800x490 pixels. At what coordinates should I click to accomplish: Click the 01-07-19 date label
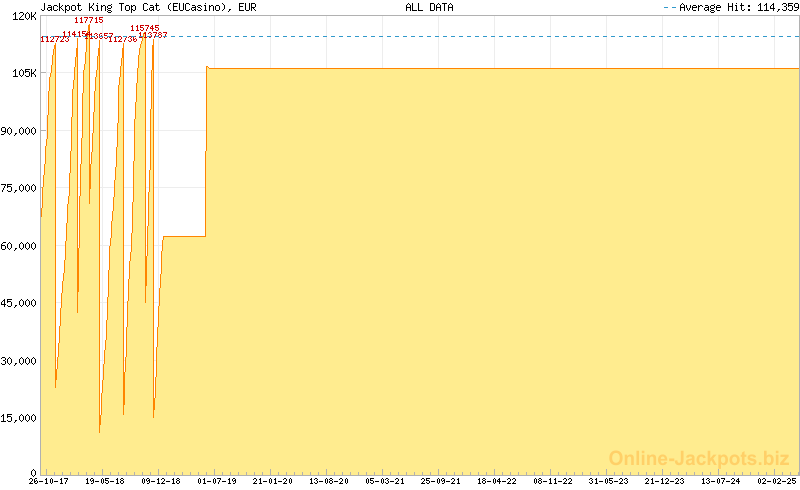tap(216, 481)
